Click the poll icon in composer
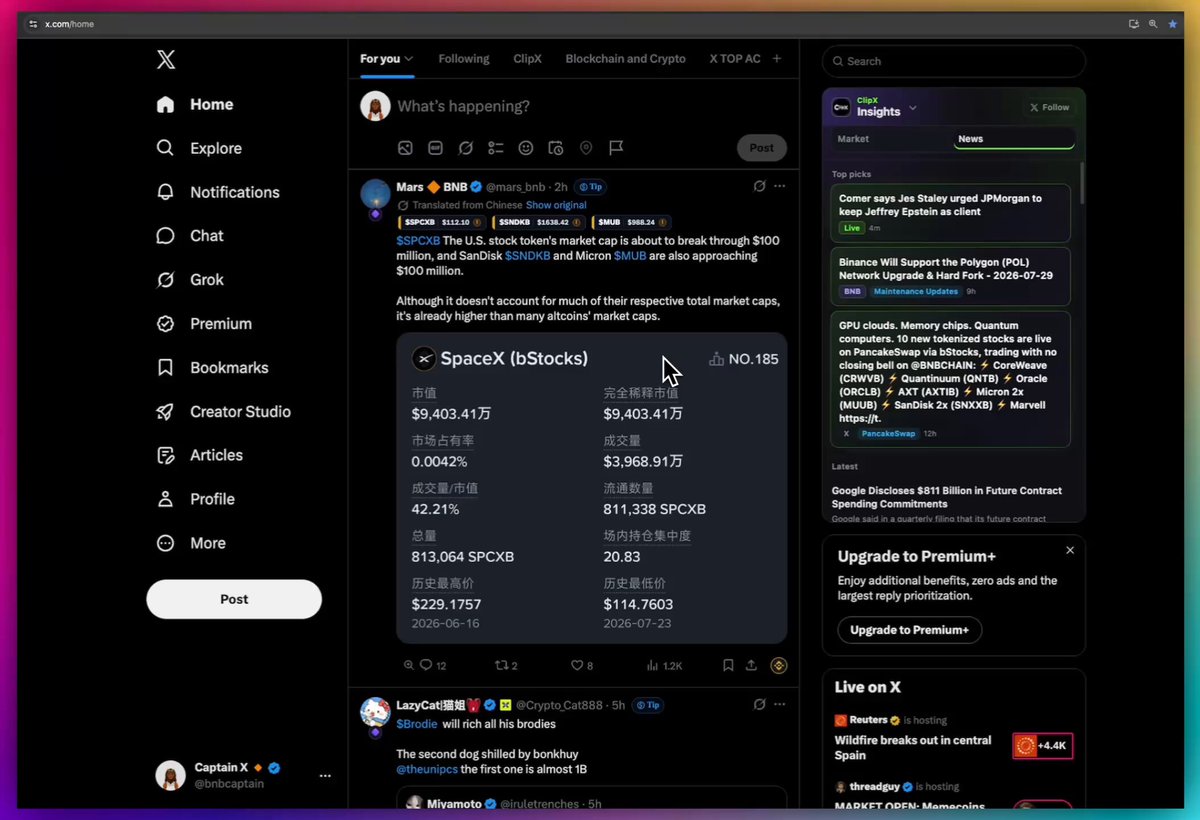 pyautogui.click(x=495, y=148)
